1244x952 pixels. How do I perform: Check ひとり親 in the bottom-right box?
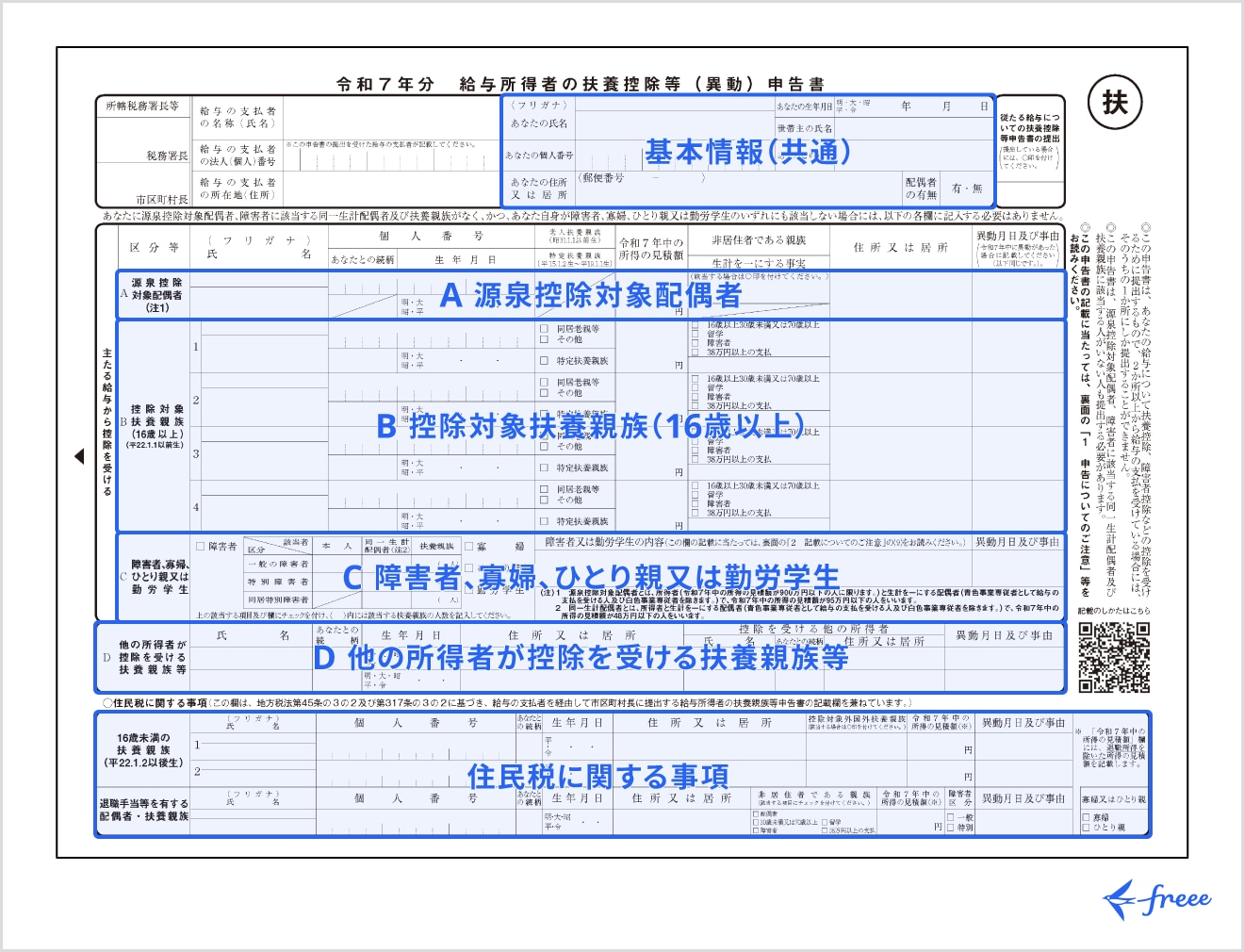(1087, 828)
